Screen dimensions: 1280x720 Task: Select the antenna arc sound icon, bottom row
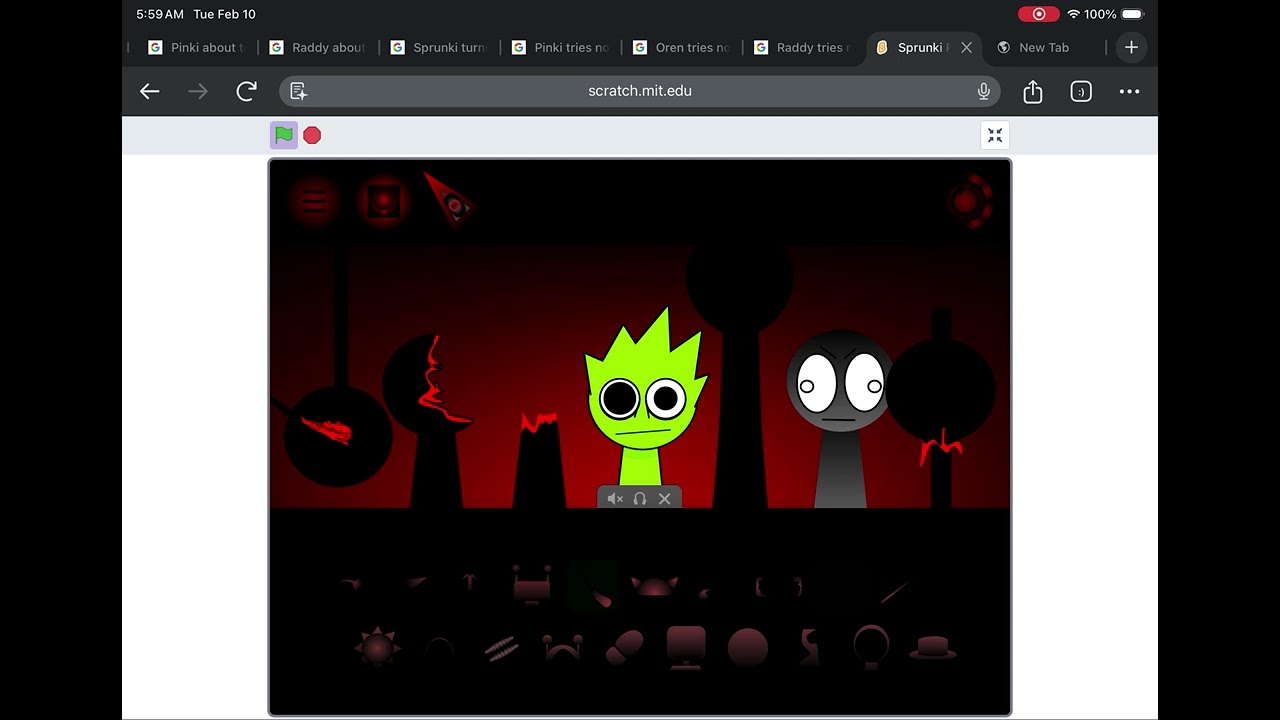pyautogui.click(x=563, y=647)
